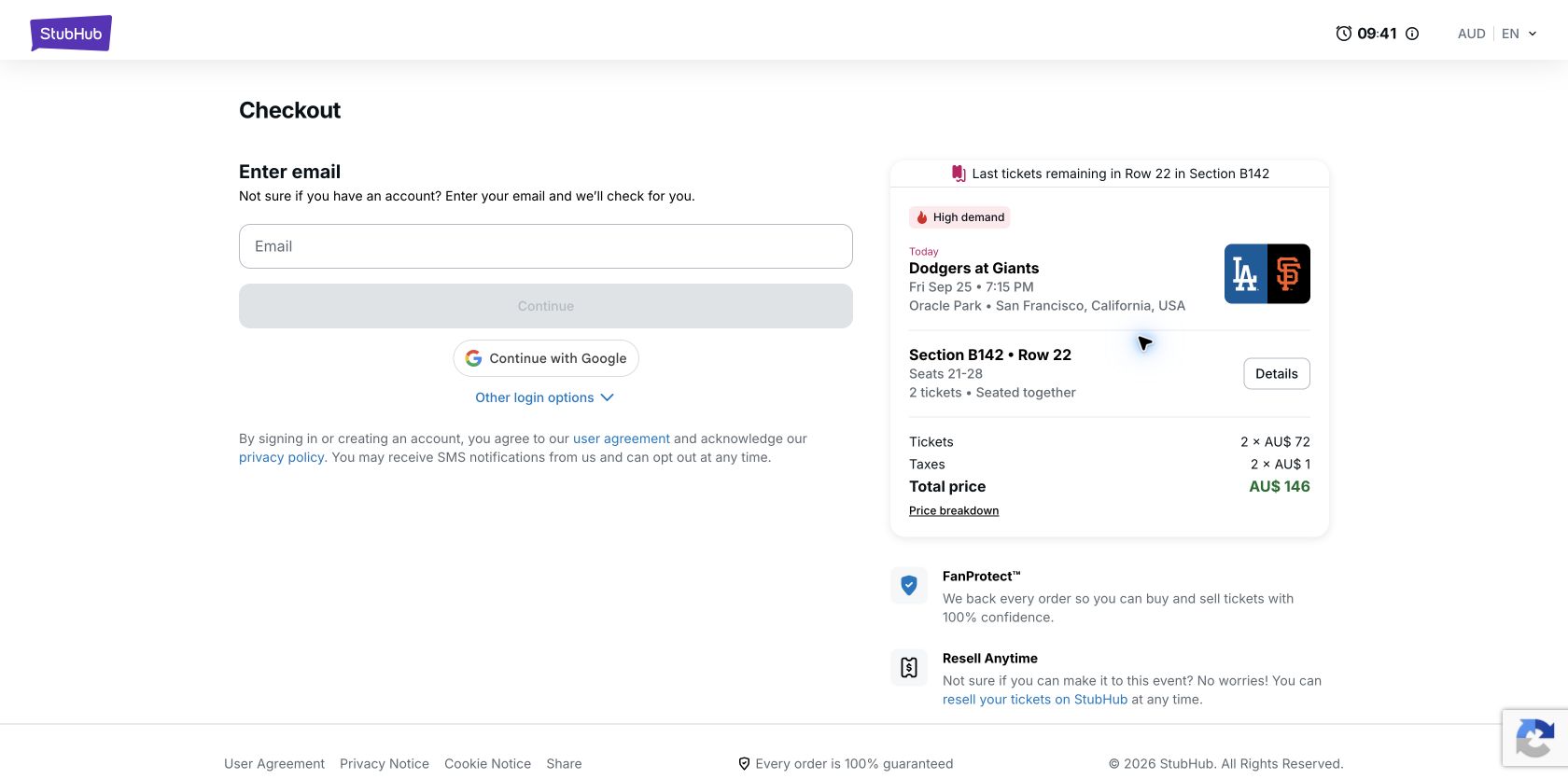This screenshot has width=1568, height=779.
Task: Open the StubHub logo homepage link
Action: click(71, 34)
